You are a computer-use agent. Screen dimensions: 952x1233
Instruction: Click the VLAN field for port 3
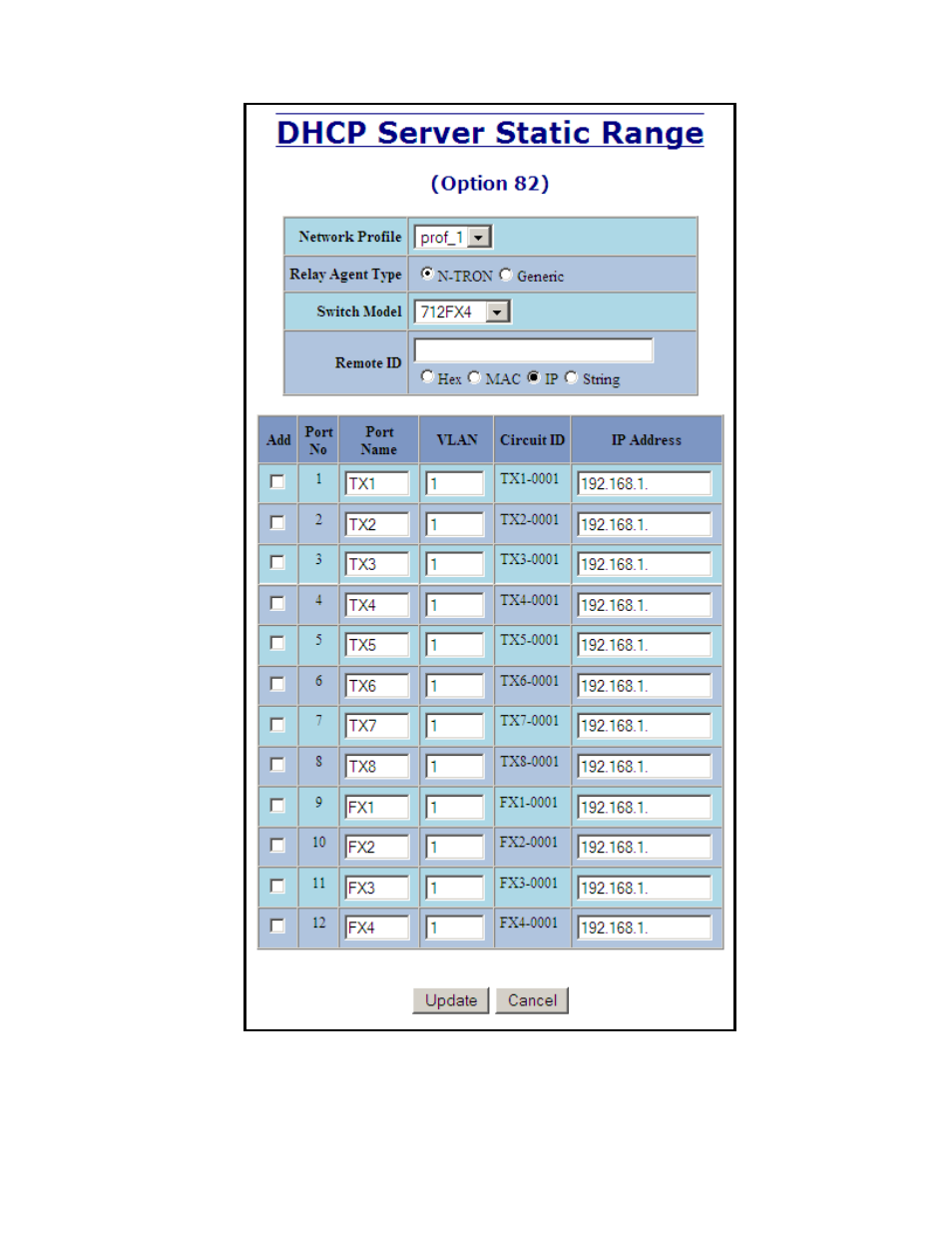point(455,564)
